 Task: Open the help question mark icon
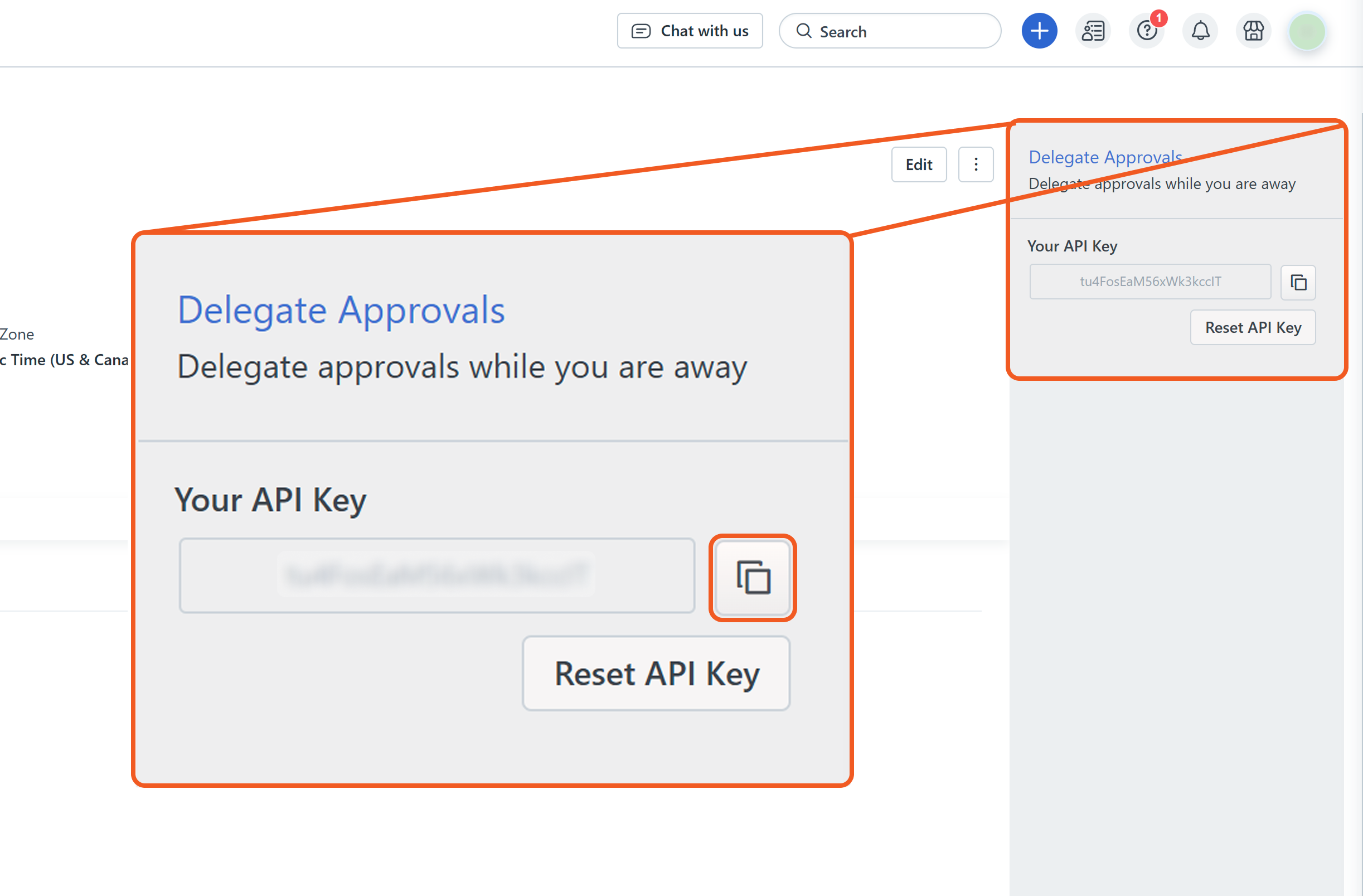[x=1146, y=31]
